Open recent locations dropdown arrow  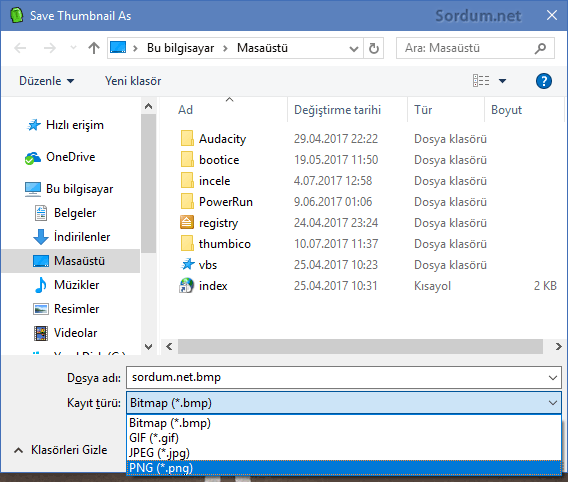click(73, 48)
